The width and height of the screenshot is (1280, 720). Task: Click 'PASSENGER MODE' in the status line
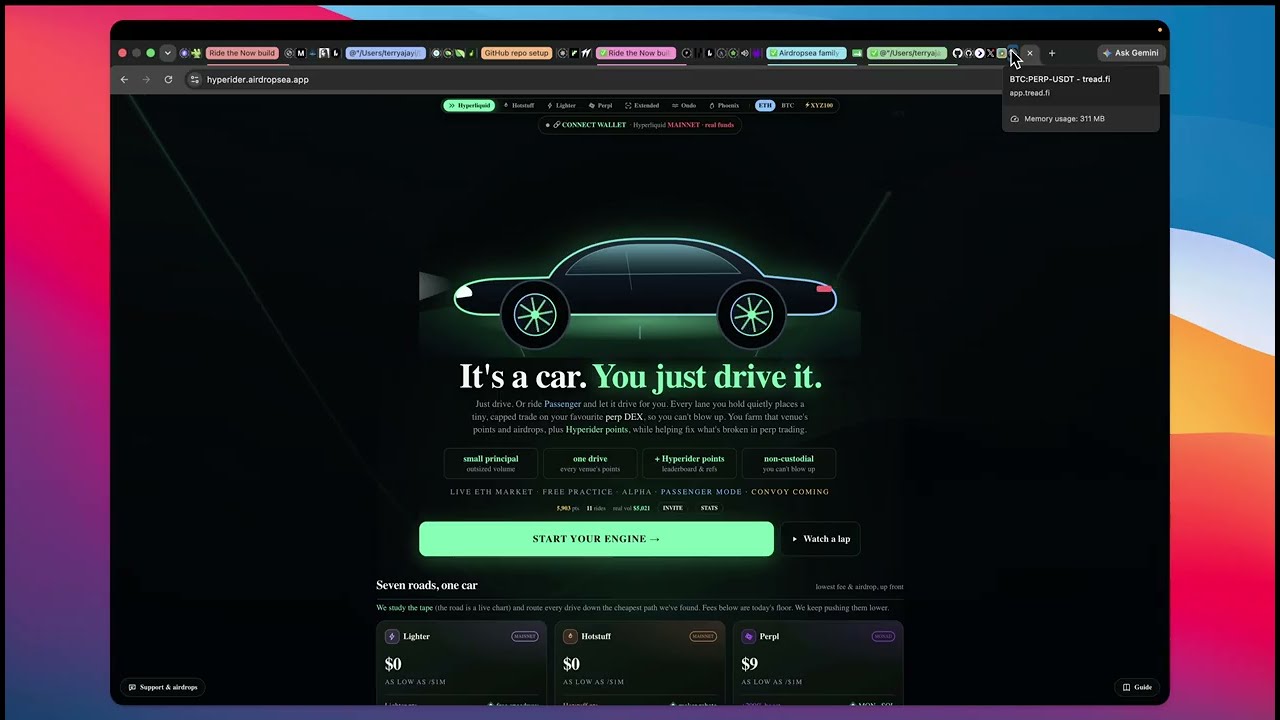[701, 492]
